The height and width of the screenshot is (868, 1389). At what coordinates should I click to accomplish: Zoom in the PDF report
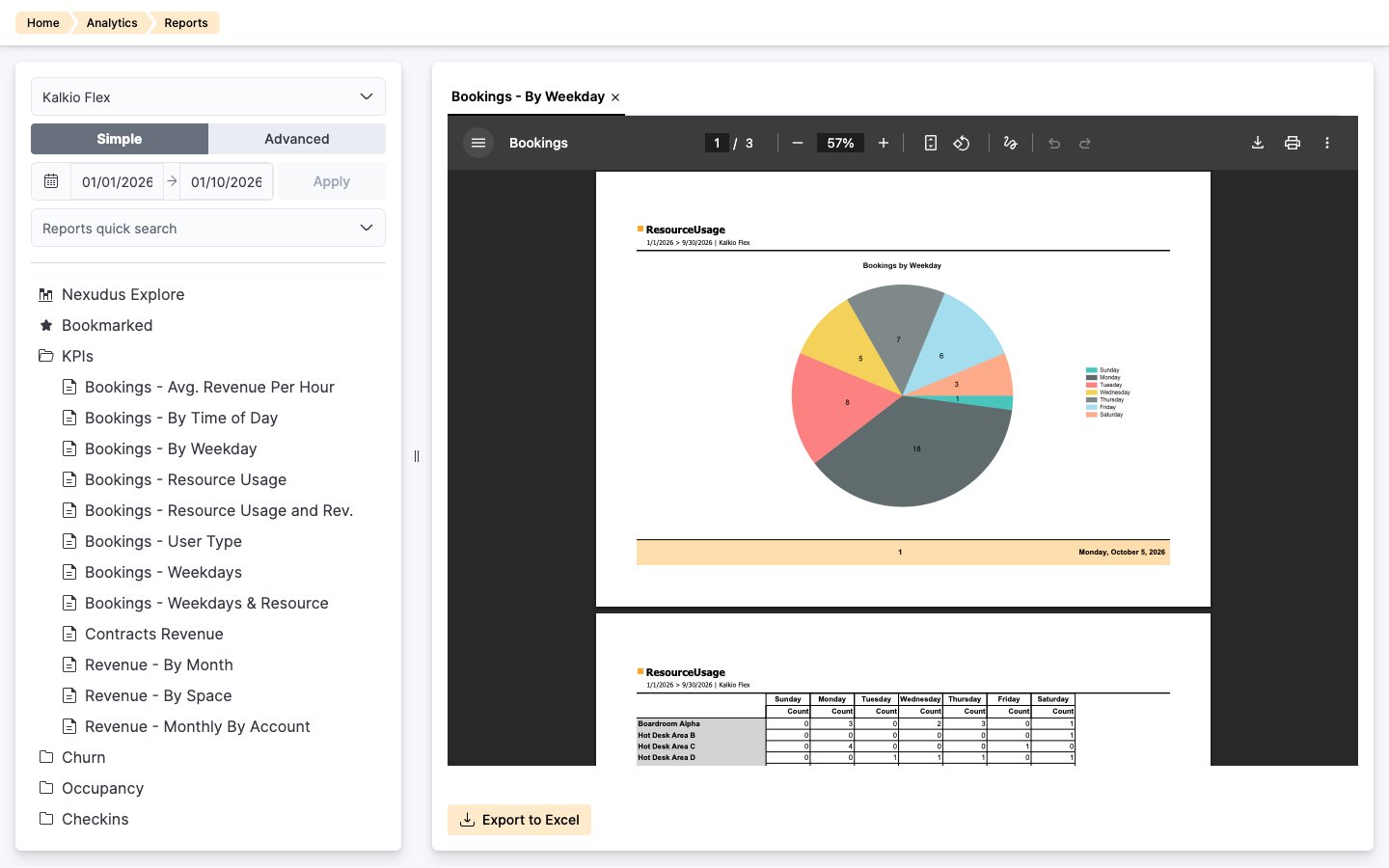point(883,143)
